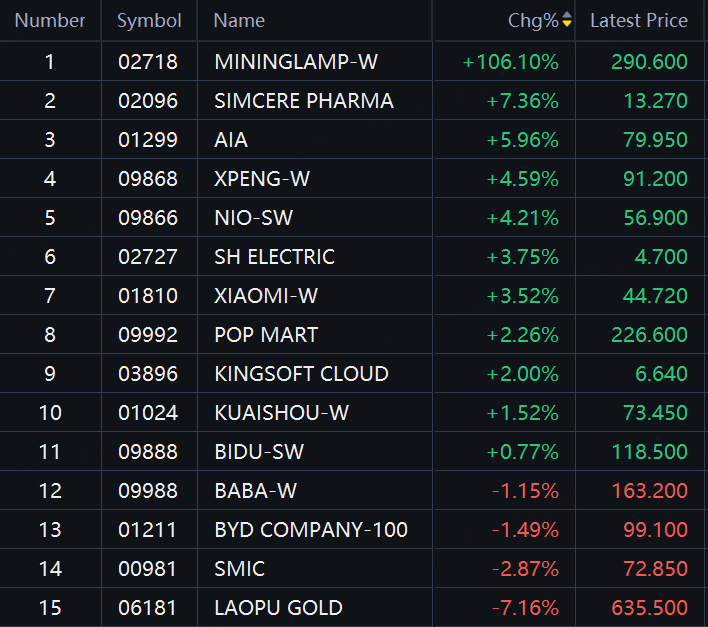Click the Symbol column header
The height and width of the screenshot is (627, 708).
(149, 21)
